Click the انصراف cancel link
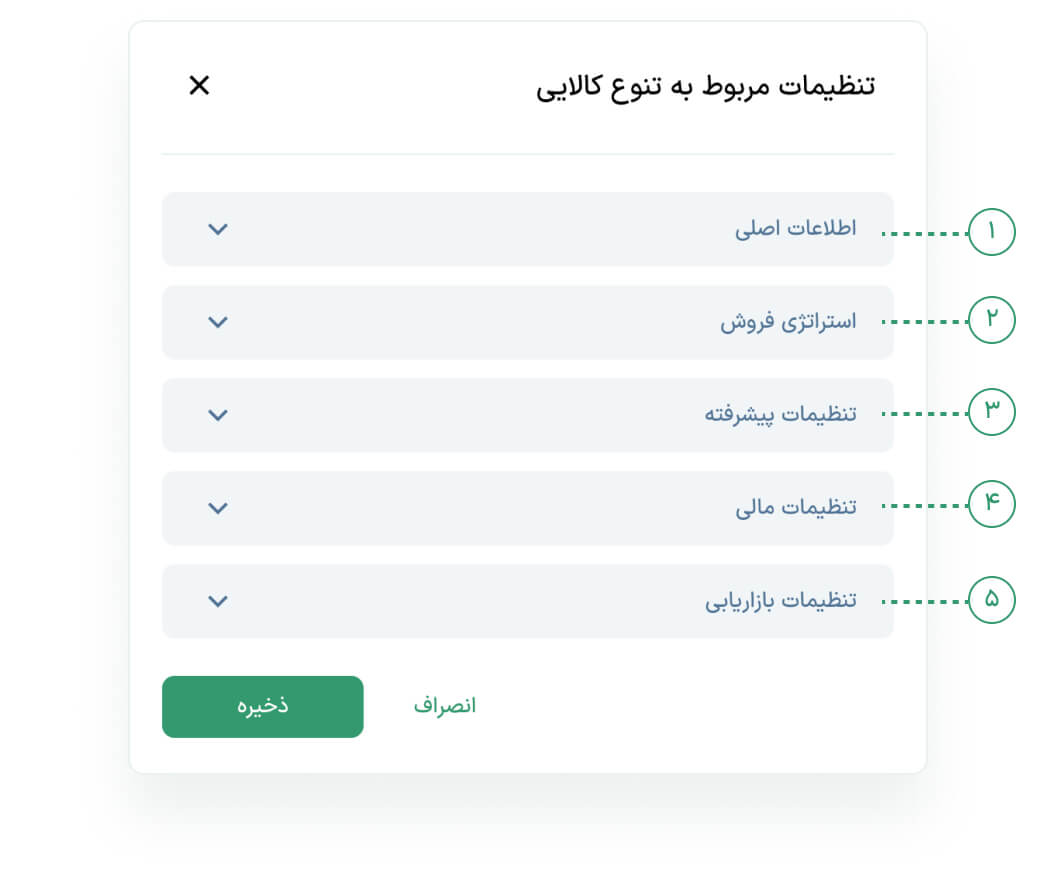 point(445,706)
